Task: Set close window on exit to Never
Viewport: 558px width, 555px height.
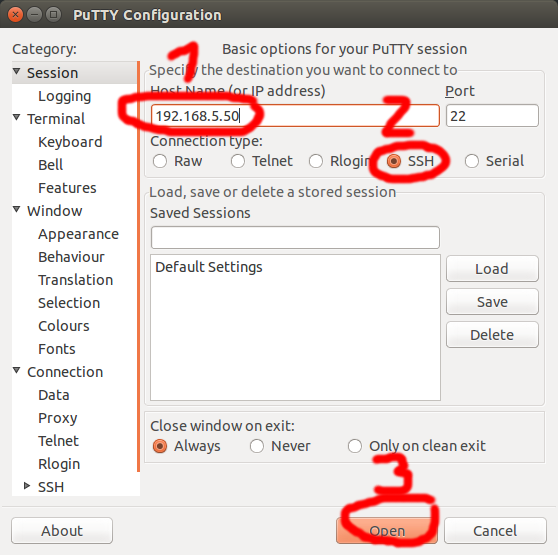Action: pos(257,446)
